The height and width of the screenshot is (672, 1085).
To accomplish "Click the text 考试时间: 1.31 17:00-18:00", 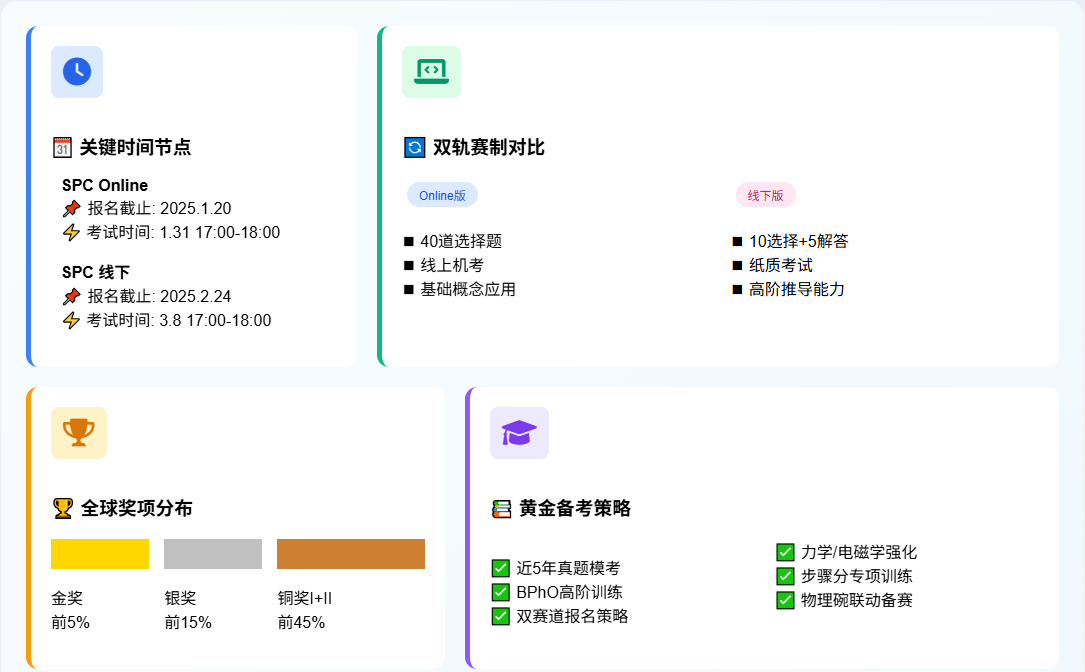I will click(183, 233).
